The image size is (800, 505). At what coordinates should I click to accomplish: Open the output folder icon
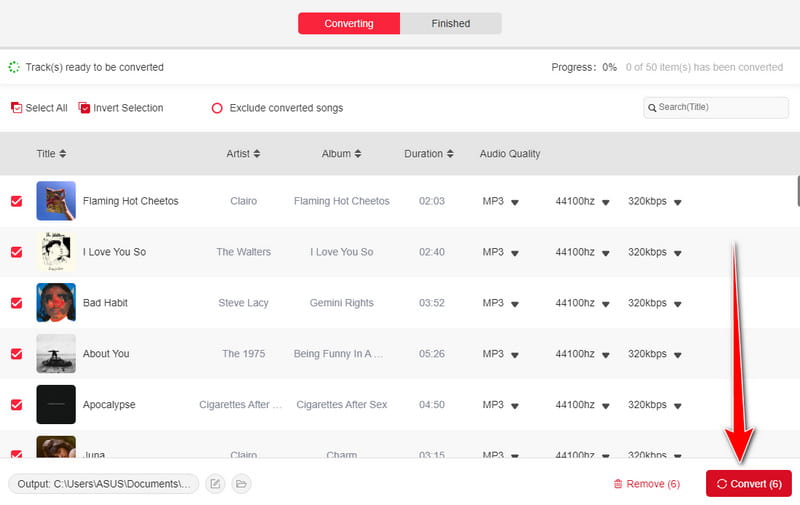click(241, 484)
